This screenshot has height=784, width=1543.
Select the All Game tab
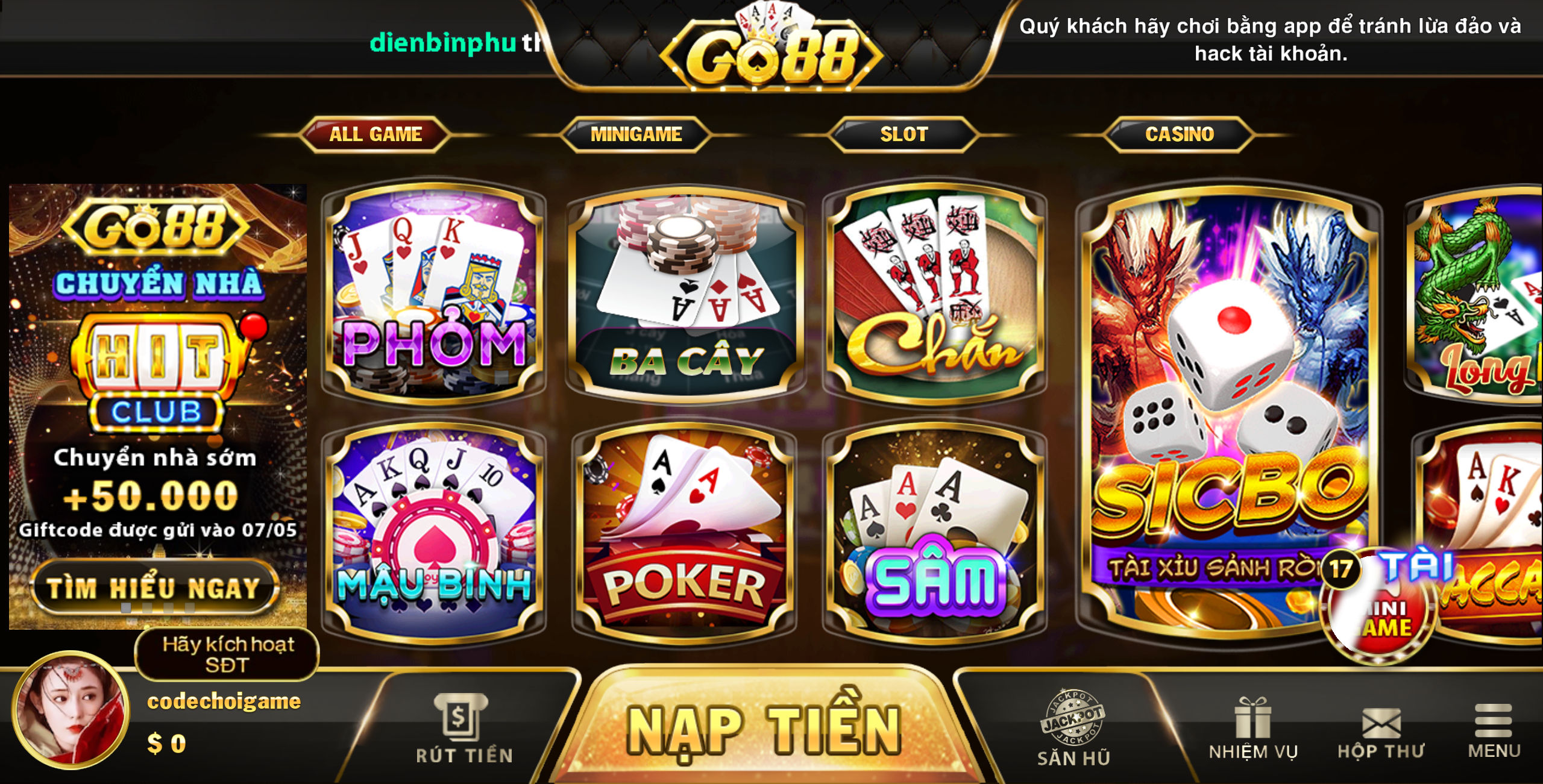[376, 134]
